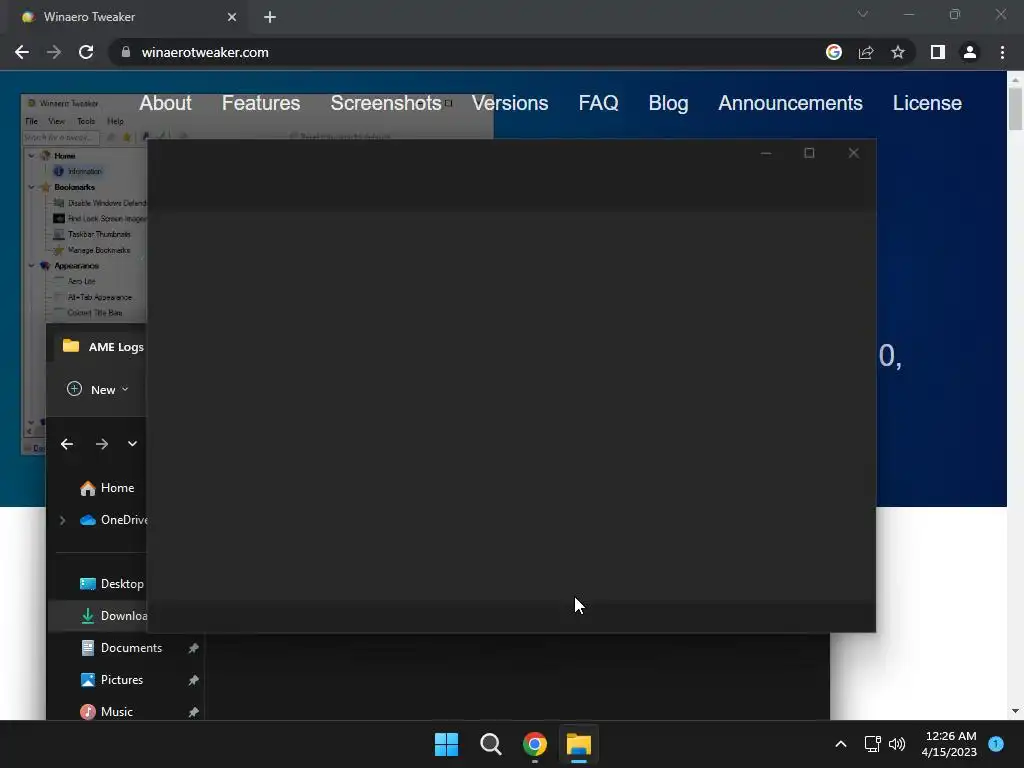Expand the OneDrive tree node
The width and height of the screenshot is (1024, 768).
coord(62,520)
